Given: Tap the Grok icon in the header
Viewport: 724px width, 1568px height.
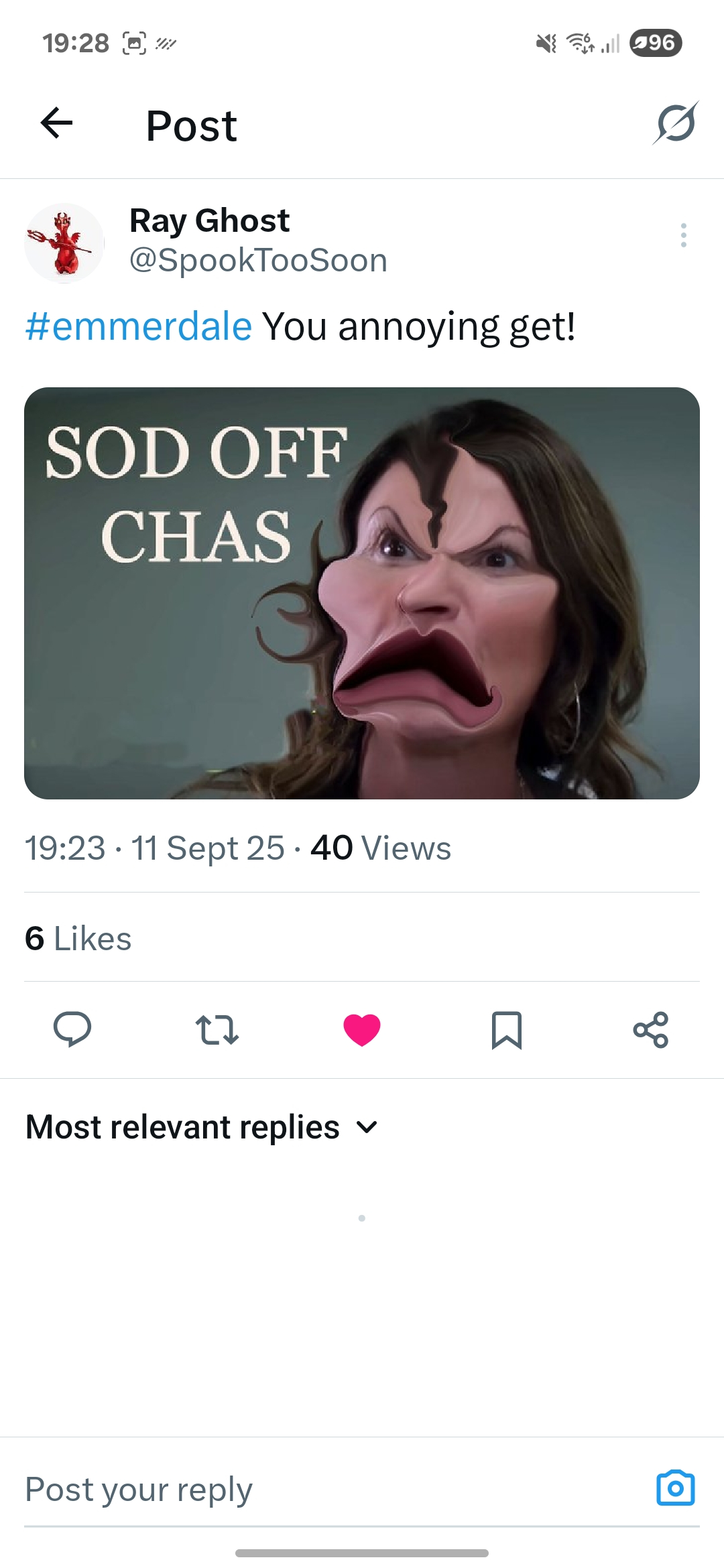Looking at the screenshot, I should 676,123.
